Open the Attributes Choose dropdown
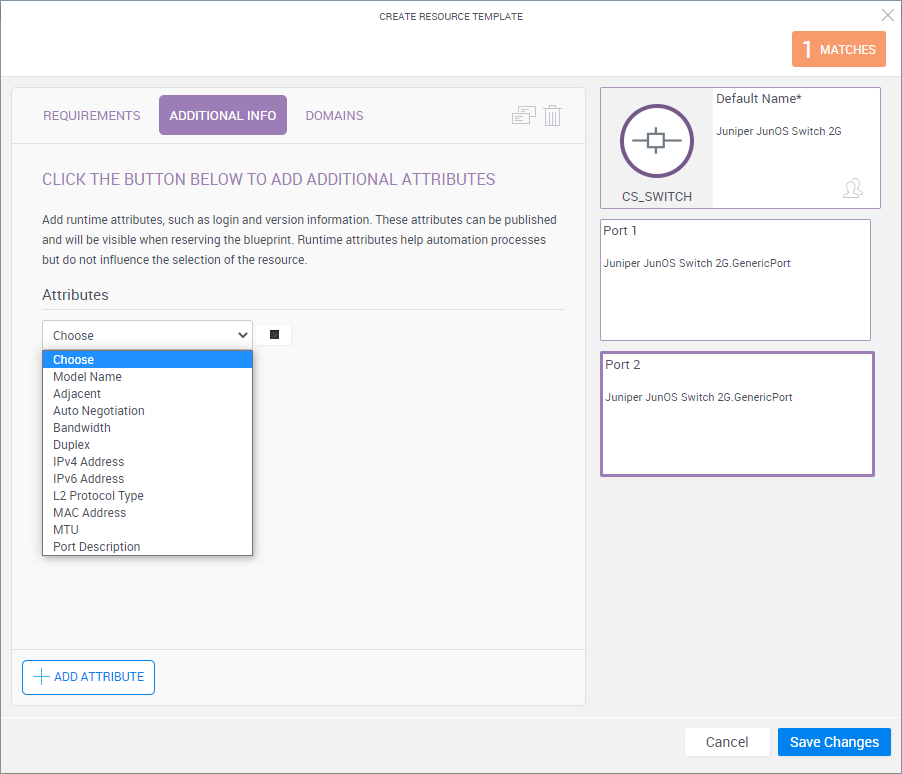This screenshot has width=902, height=774. pos(147,335)
